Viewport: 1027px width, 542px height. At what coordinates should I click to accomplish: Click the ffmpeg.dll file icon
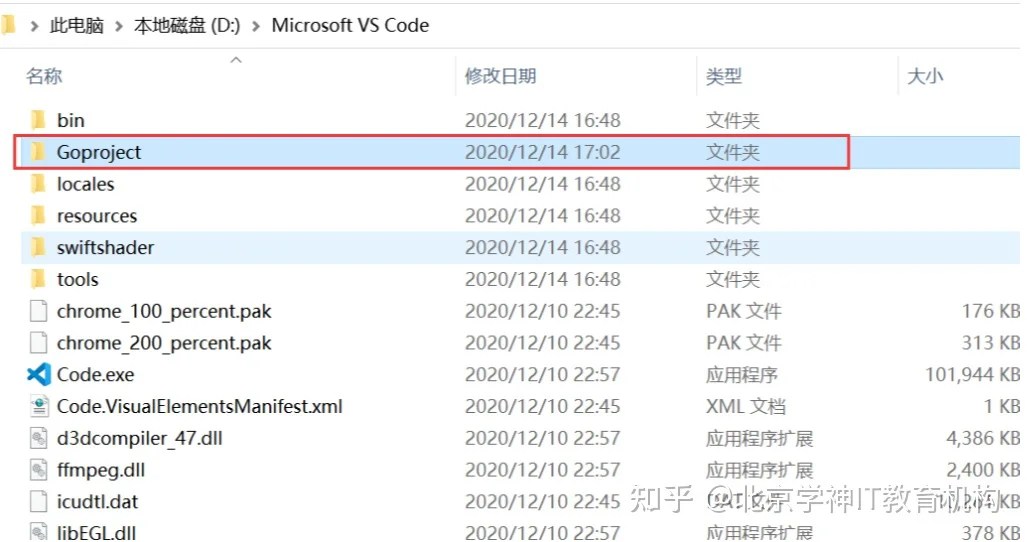coord(39,470)
